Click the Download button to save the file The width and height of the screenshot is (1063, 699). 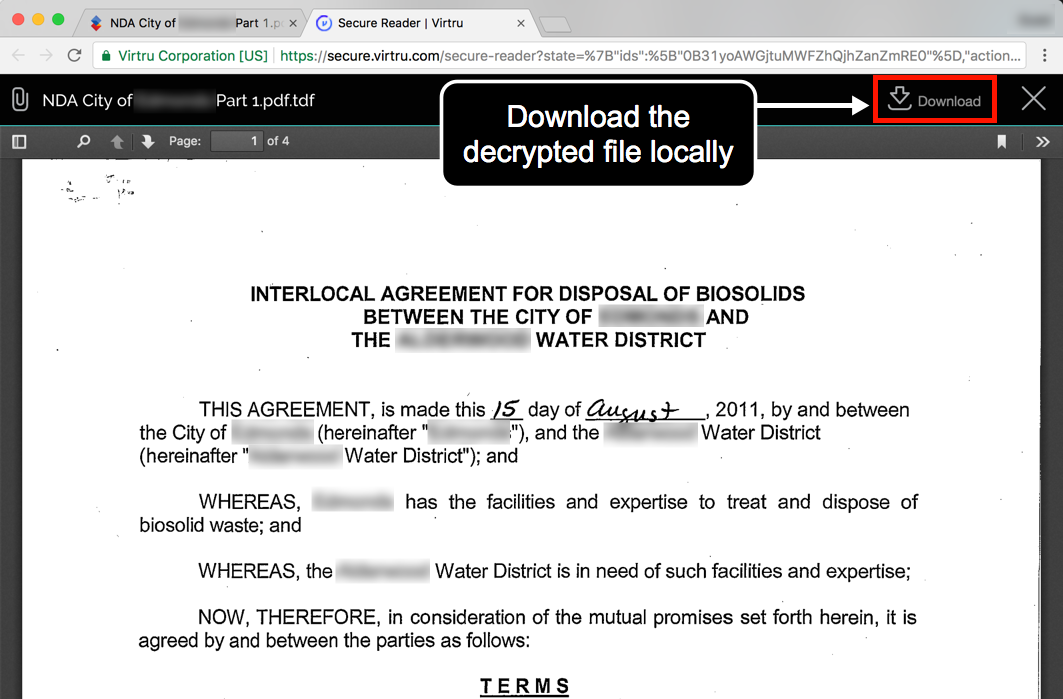[x=934, y=99]
